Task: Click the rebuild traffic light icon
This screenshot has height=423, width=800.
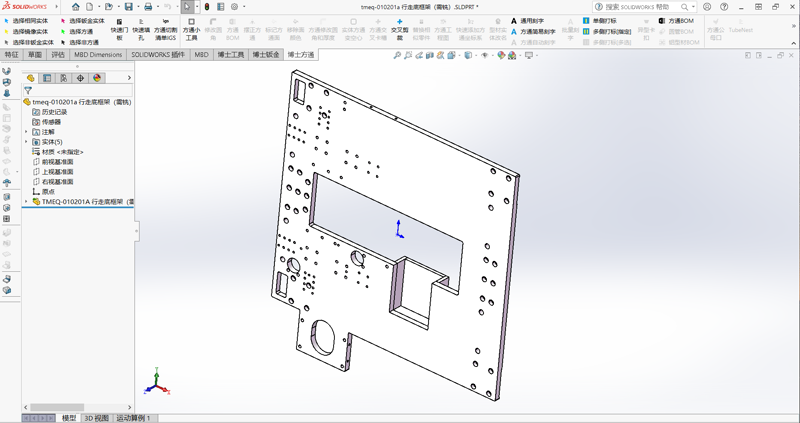Action: coord(207,7)
